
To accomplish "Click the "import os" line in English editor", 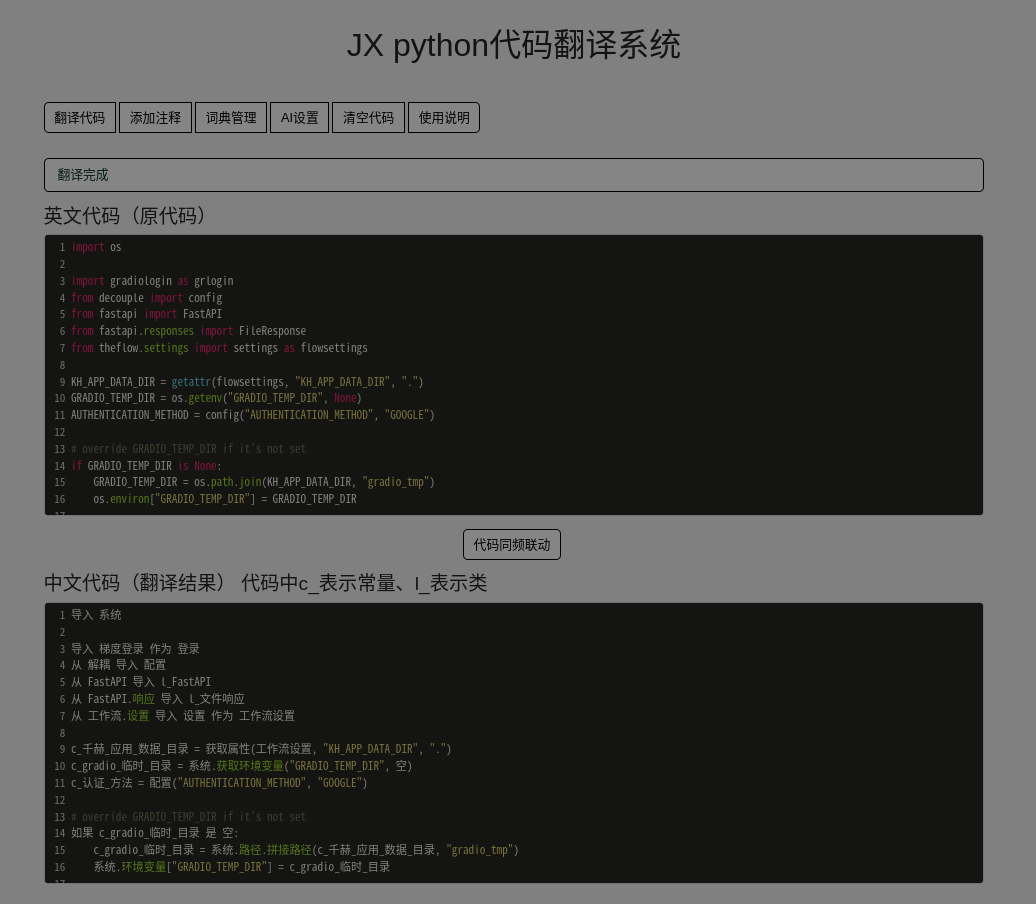I will pyautogui.click(x=96, y=247).
